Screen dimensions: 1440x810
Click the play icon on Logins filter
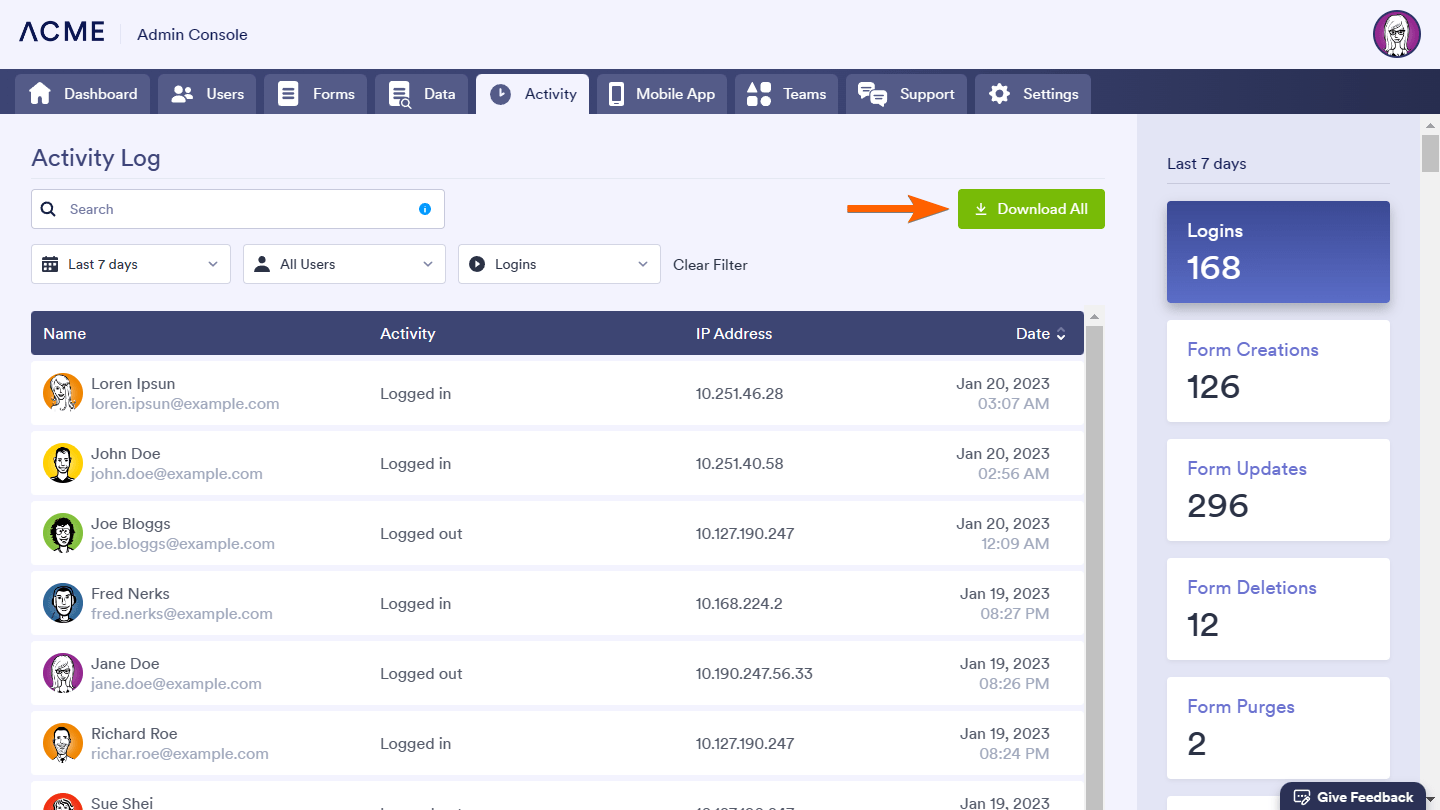[x=477, y=264]
